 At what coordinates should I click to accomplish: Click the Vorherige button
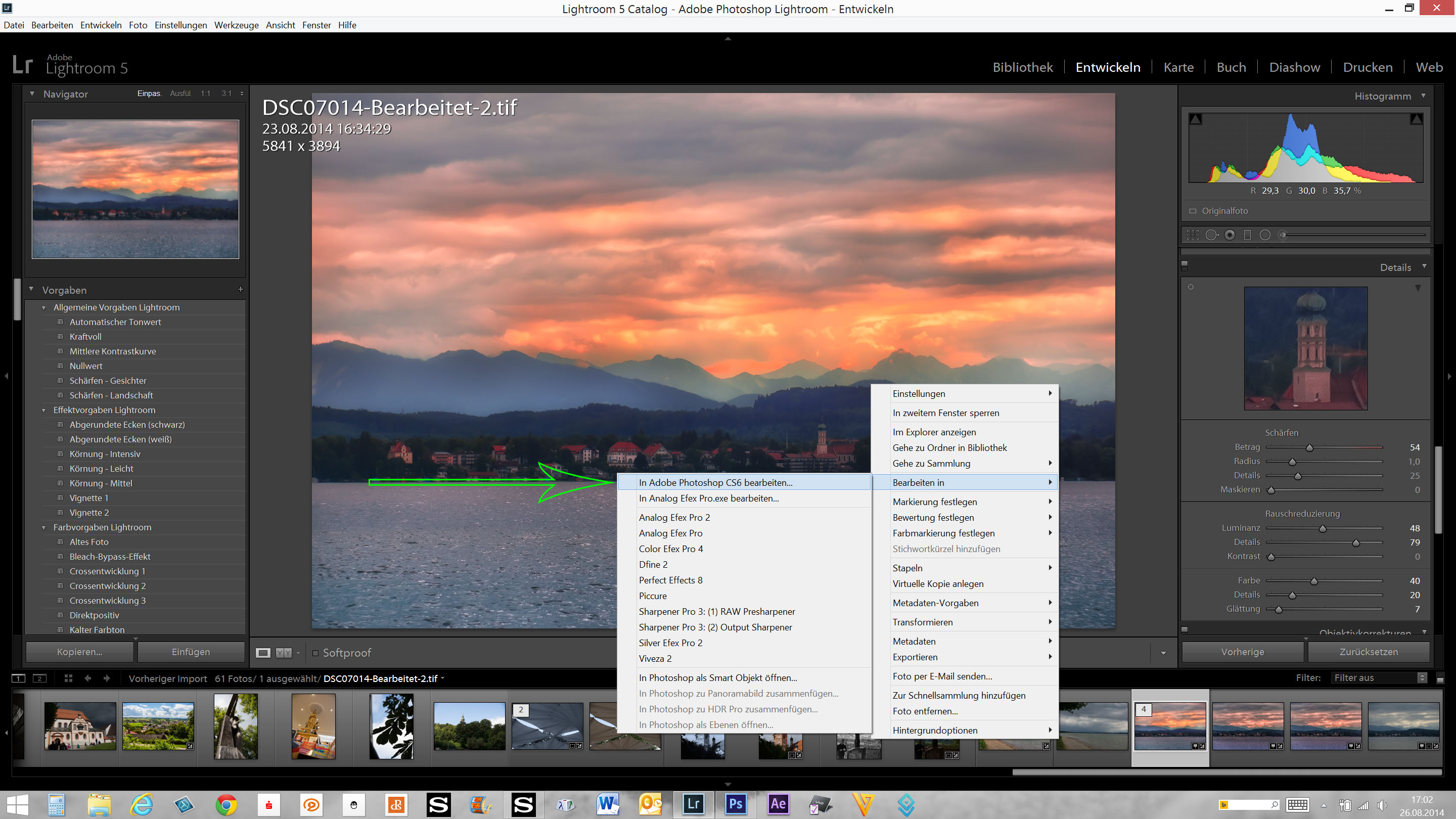[1242, 652]
